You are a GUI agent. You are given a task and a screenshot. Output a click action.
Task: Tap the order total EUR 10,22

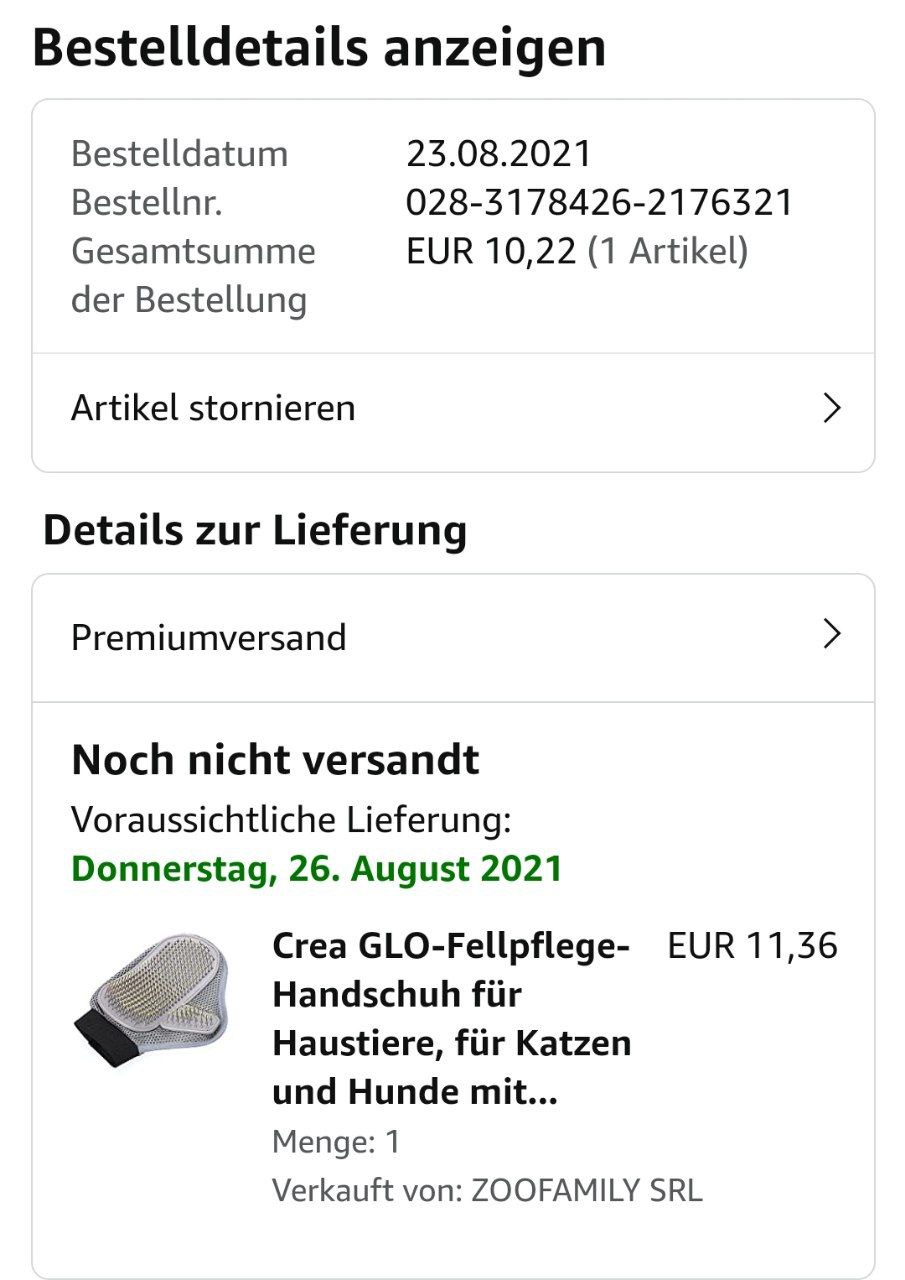(x=491, y=251)
